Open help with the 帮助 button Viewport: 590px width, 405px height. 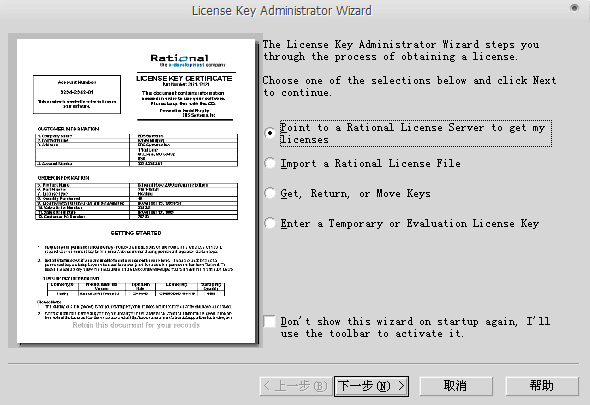pos(541,386)
